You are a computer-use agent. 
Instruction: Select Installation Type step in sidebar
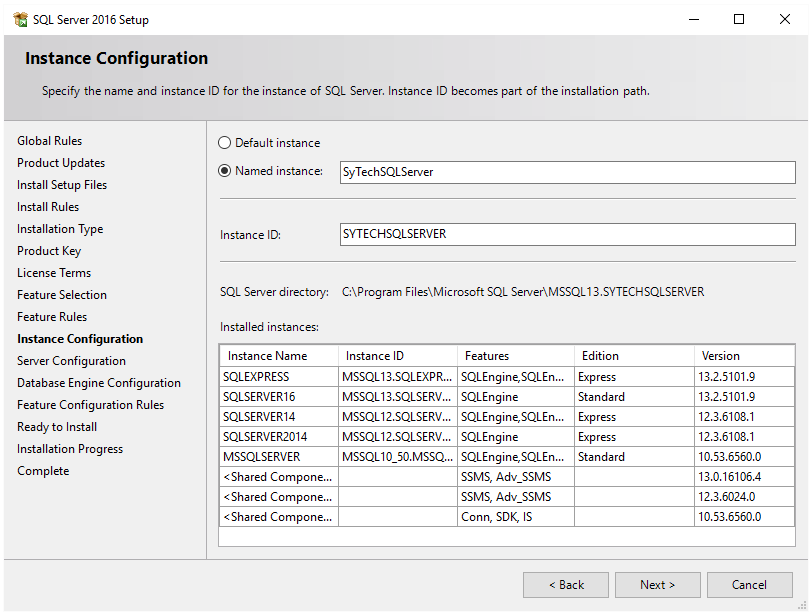[x=60, y=229]
